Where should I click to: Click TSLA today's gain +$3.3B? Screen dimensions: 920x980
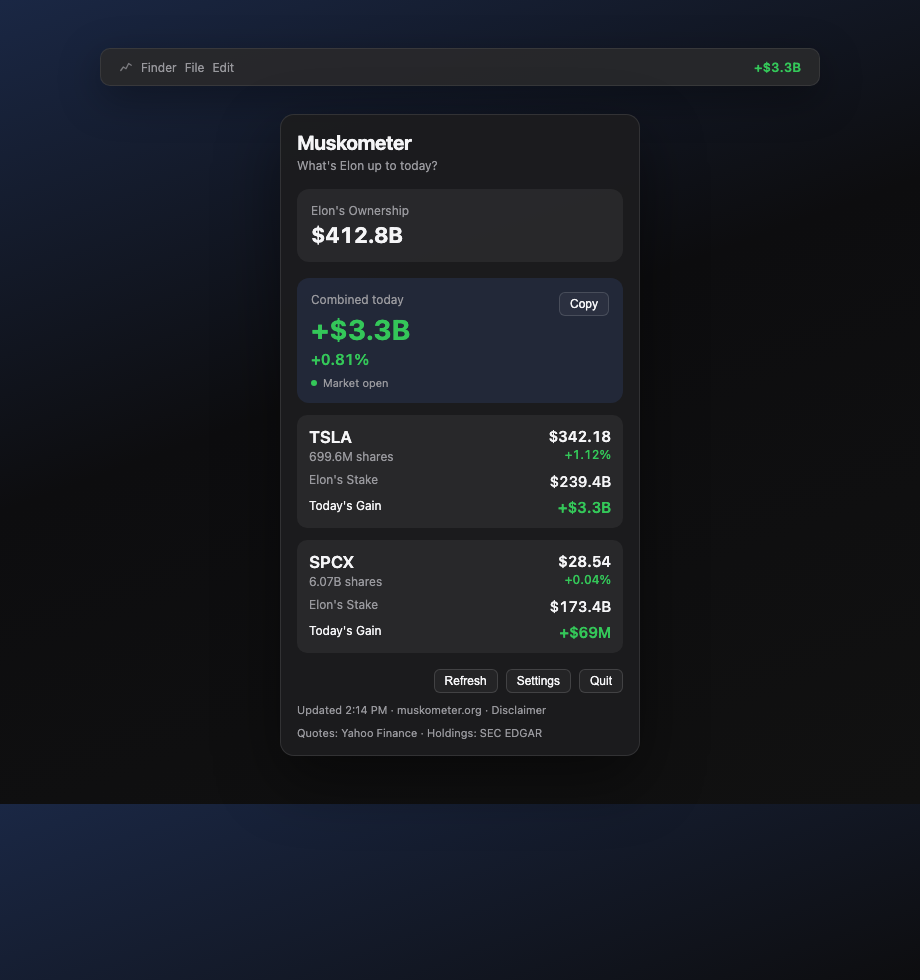(x=584, y=508)
